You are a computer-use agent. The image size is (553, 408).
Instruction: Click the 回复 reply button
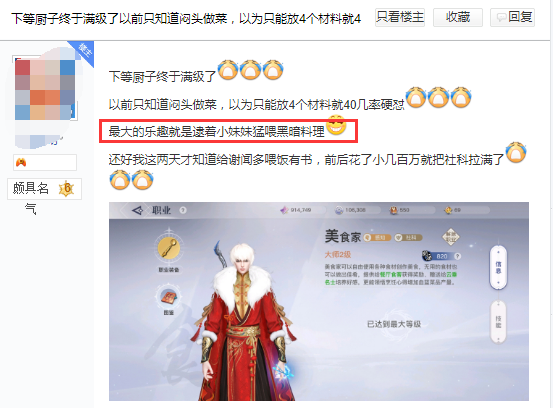click(512, 17)
